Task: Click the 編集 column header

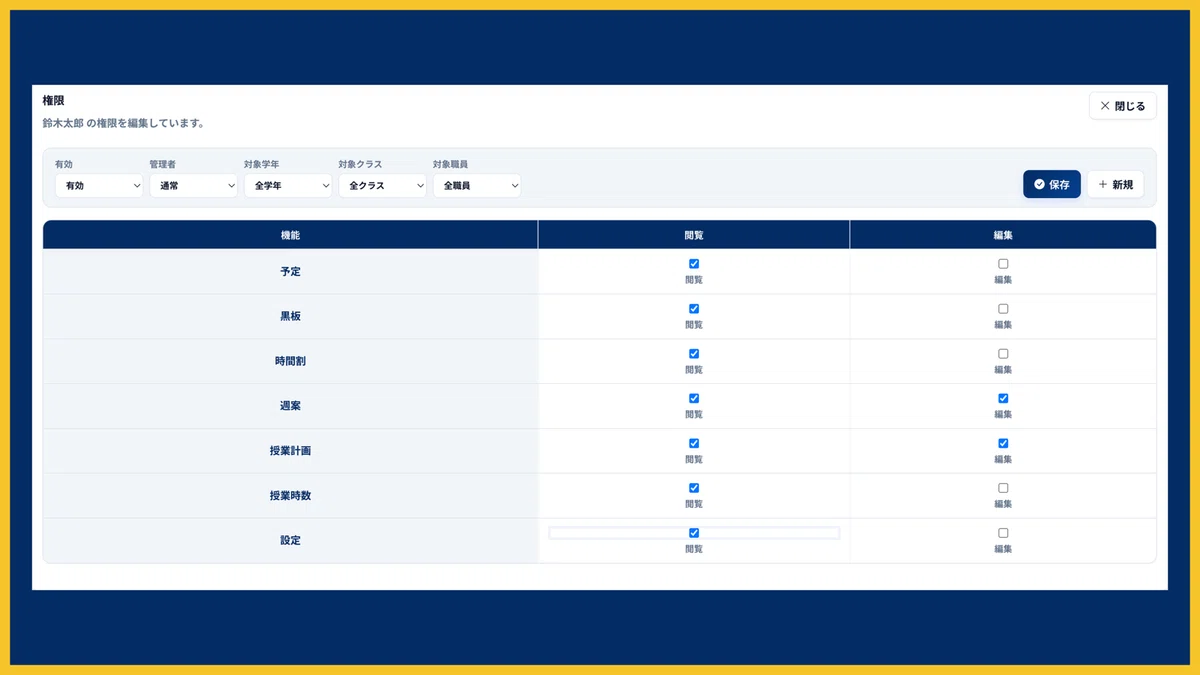Action: pos(1003,235)
